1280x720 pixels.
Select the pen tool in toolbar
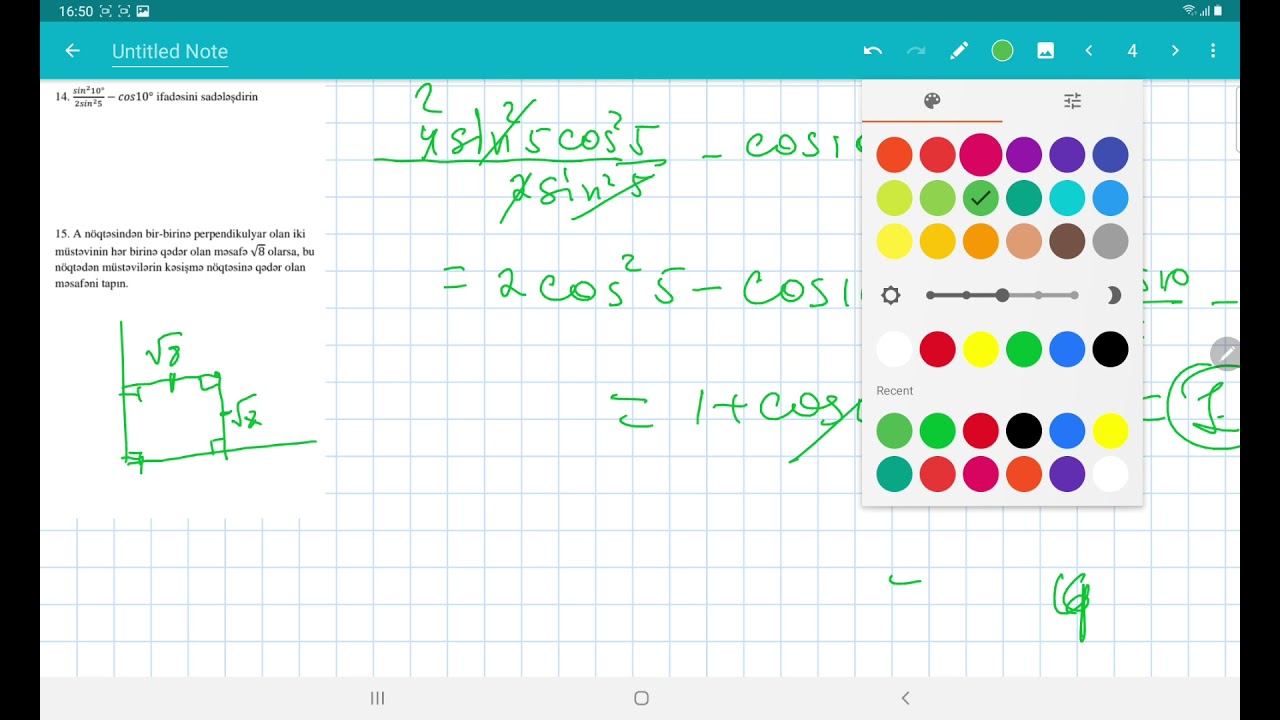click(x=959, y=50)
